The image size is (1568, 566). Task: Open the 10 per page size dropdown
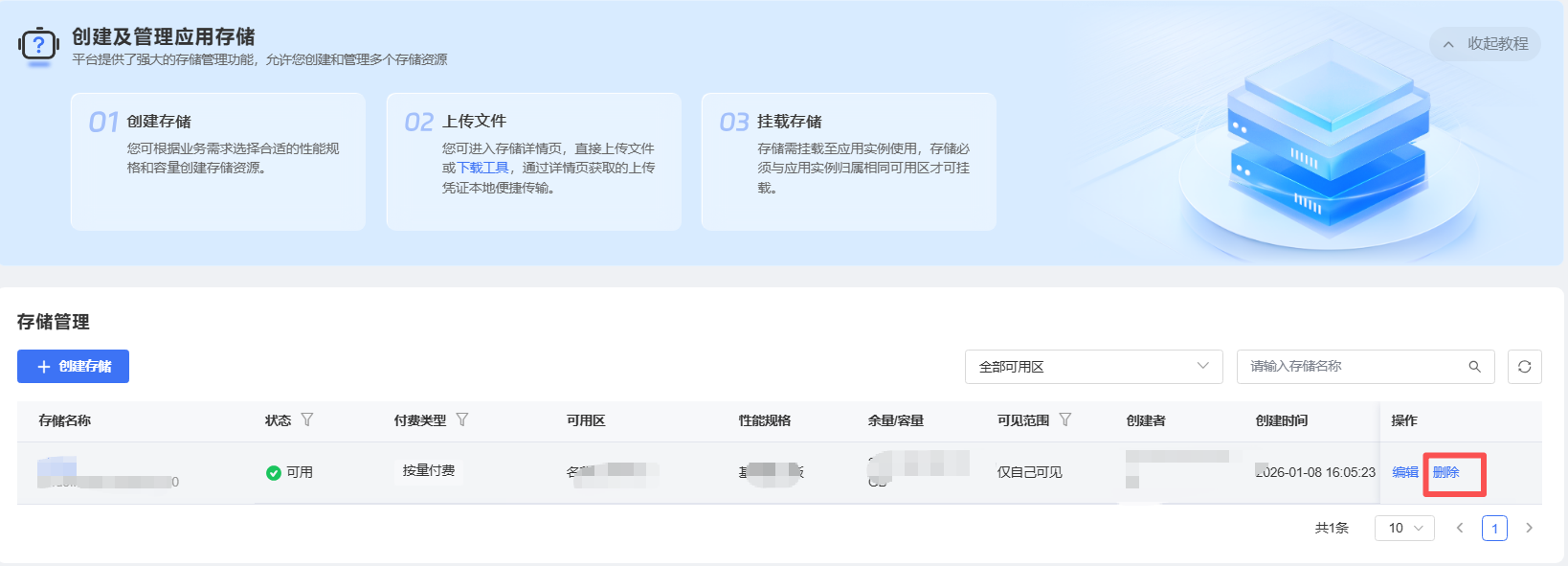point(1404,528)
